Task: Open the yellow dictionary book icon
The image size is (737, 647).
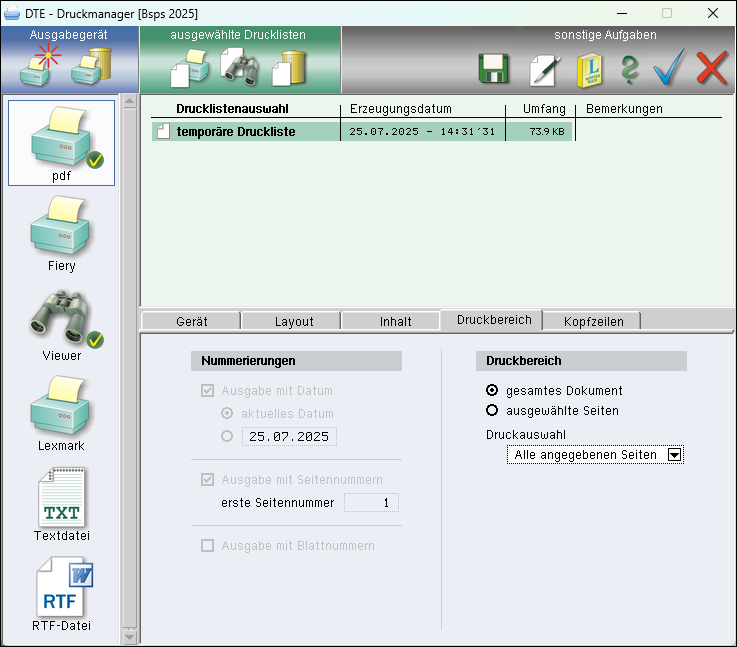Action: 587,69
